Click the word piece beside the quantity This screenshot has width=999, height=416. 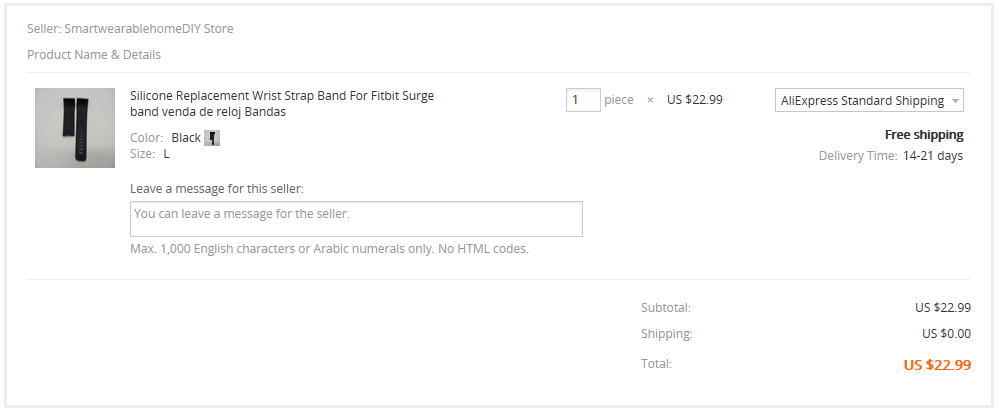619,100
